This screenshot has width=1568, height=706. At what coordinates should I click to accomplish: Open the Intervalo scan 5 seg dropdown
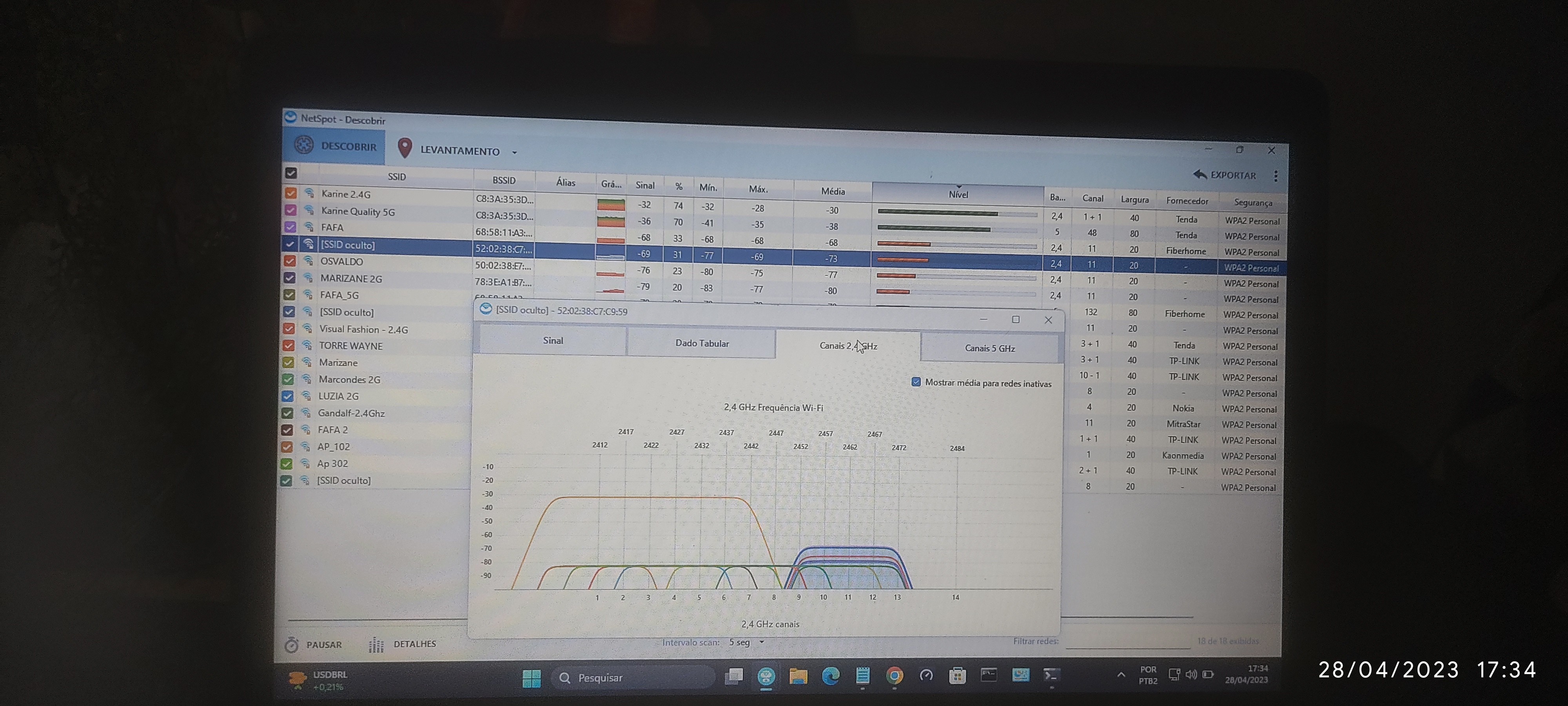(762, 642)
